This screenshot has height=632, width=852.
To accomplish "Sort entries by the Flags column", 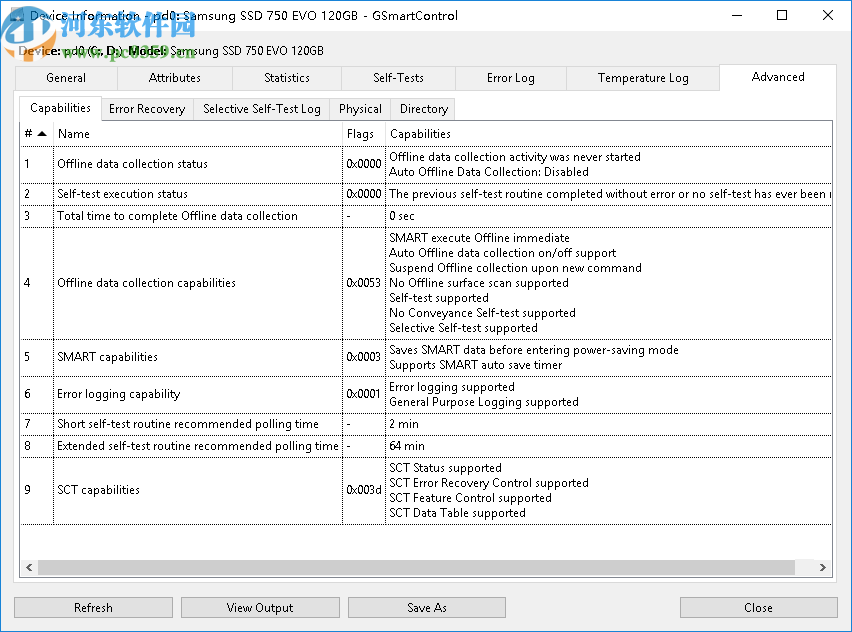I will (361, 133).
